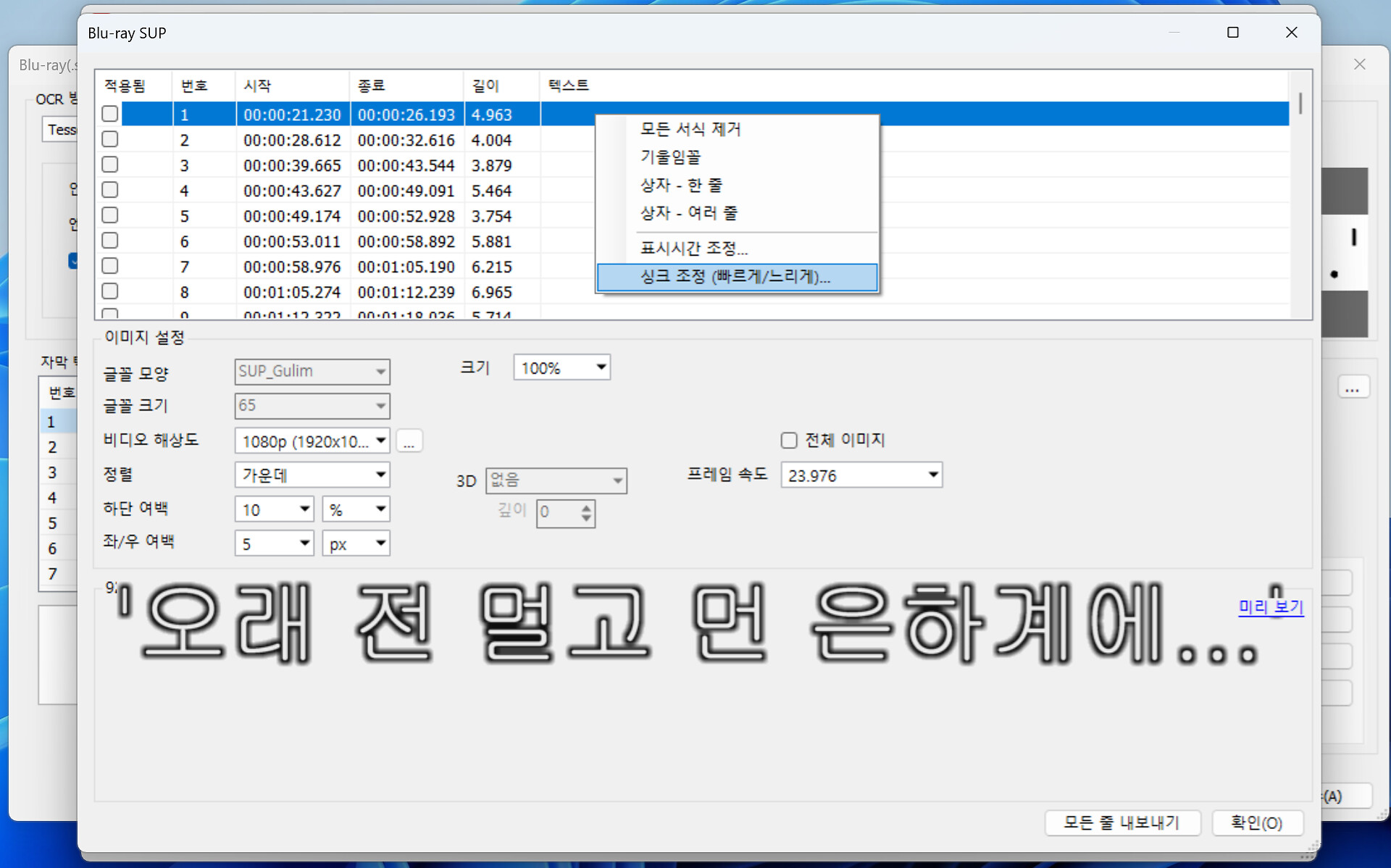The width and height of the screenshot is (1391, 868).
Task: Close the background Blu-ray window
Action: [1359, 64]
